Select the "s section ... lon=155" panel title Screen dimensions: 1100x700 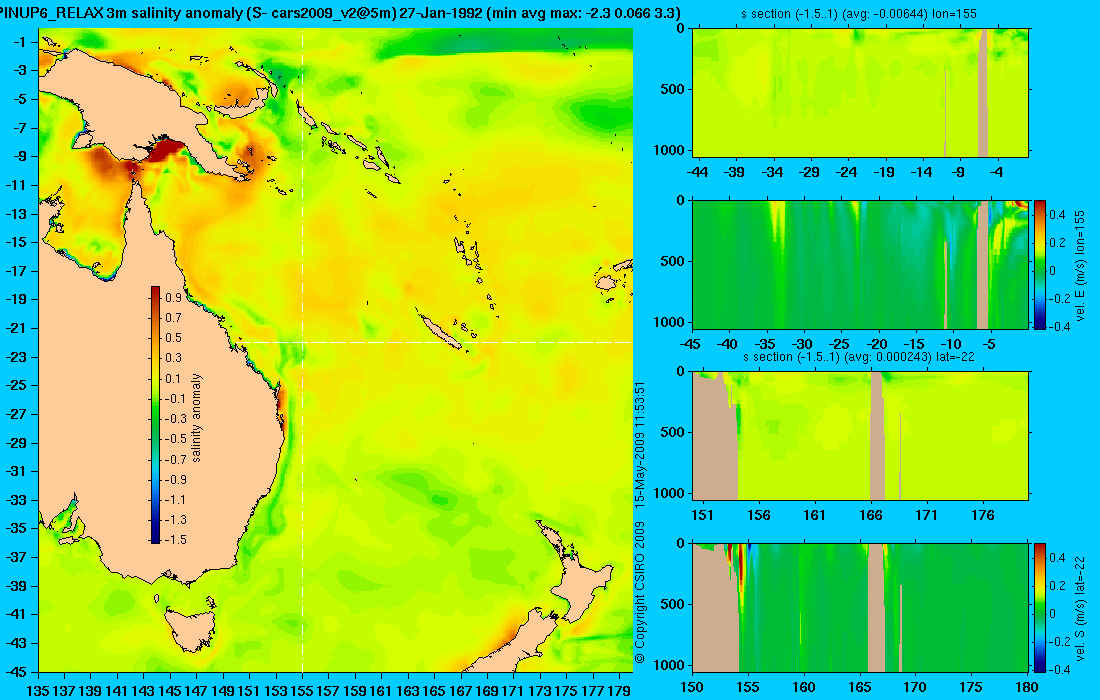coord(859,13)
